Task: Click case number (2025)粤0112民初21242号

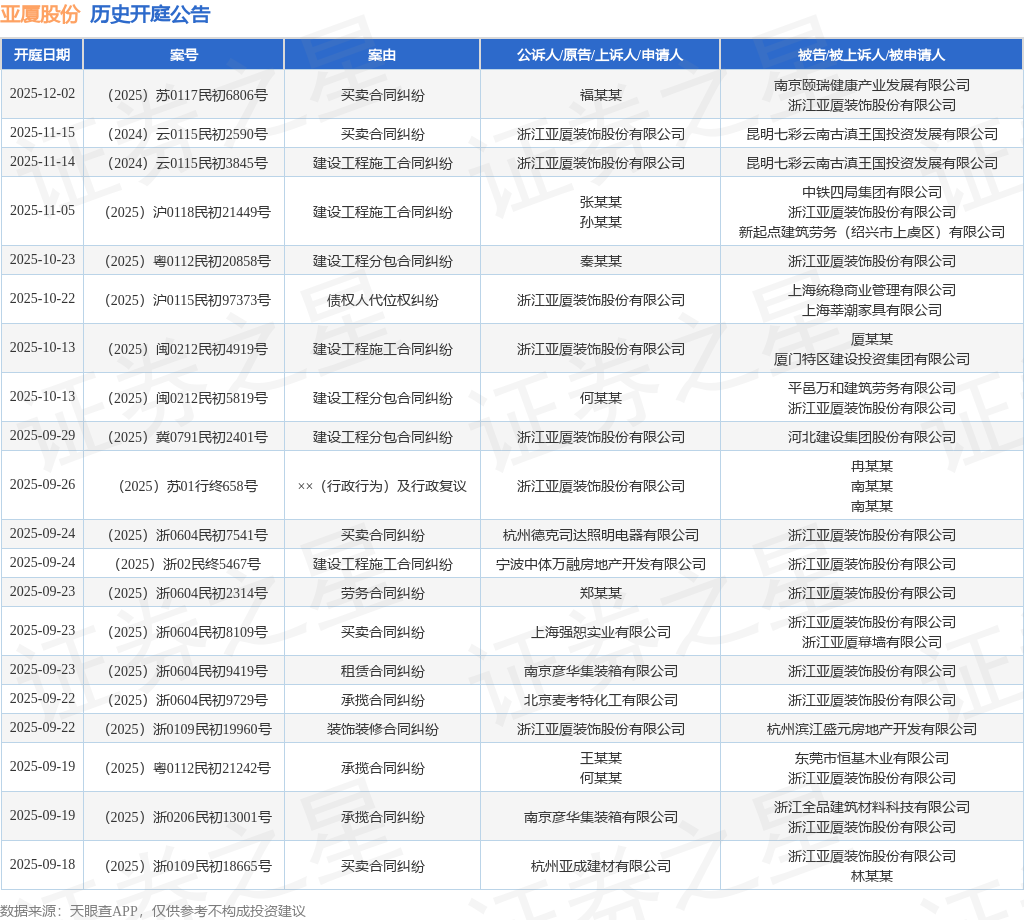Action: coord(187,769)
